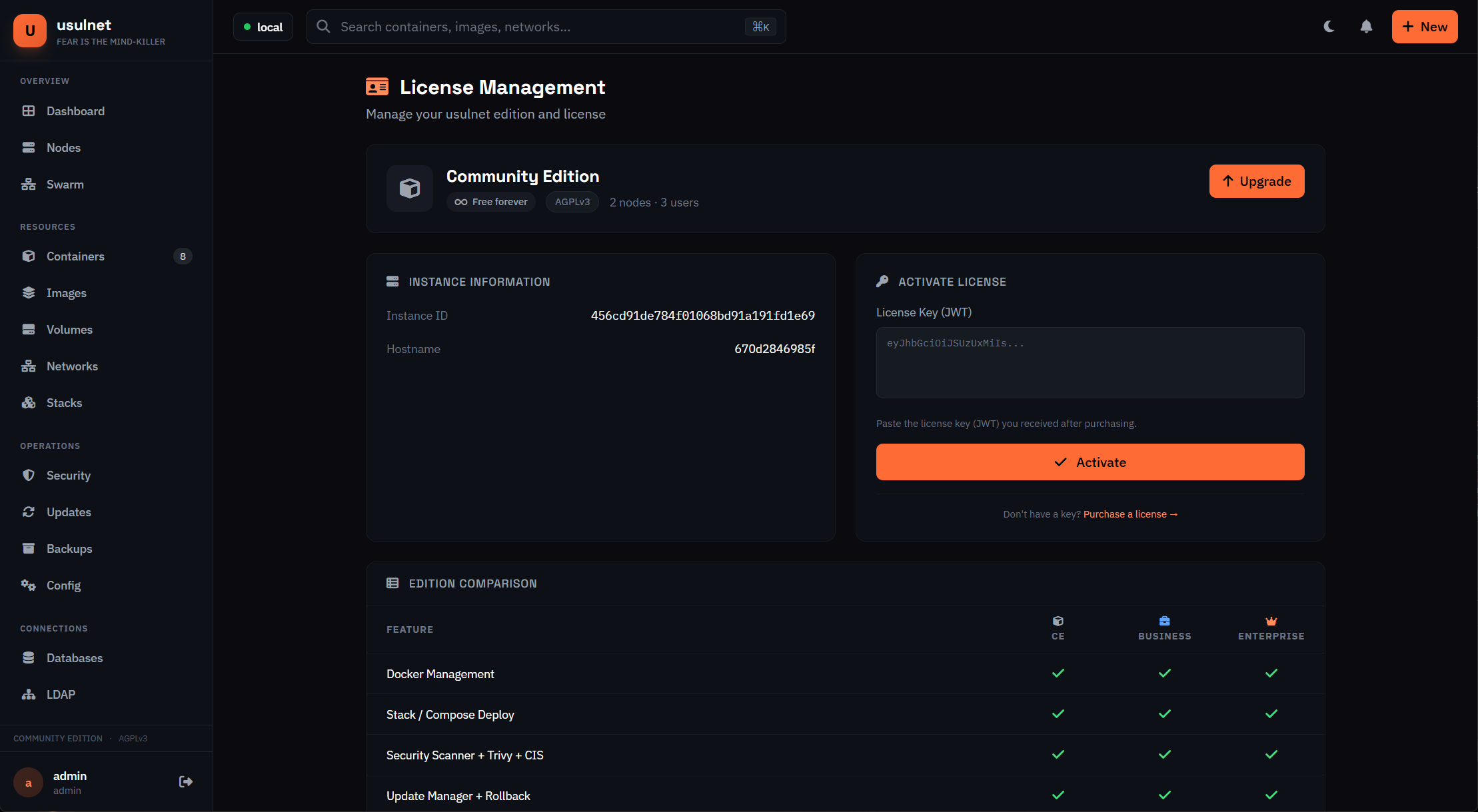Click the notification bell icon

pyautogui.click(x=1366, y=27)
